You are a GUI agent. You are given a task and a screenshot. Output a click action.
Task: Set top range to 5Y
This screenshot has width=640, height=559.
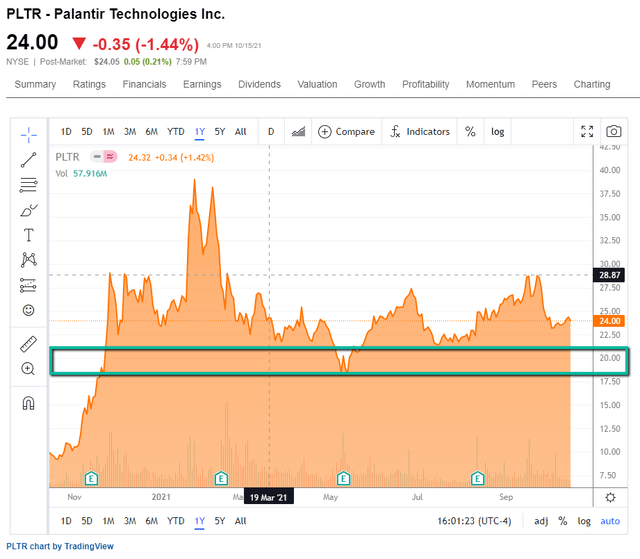[220, 132]
